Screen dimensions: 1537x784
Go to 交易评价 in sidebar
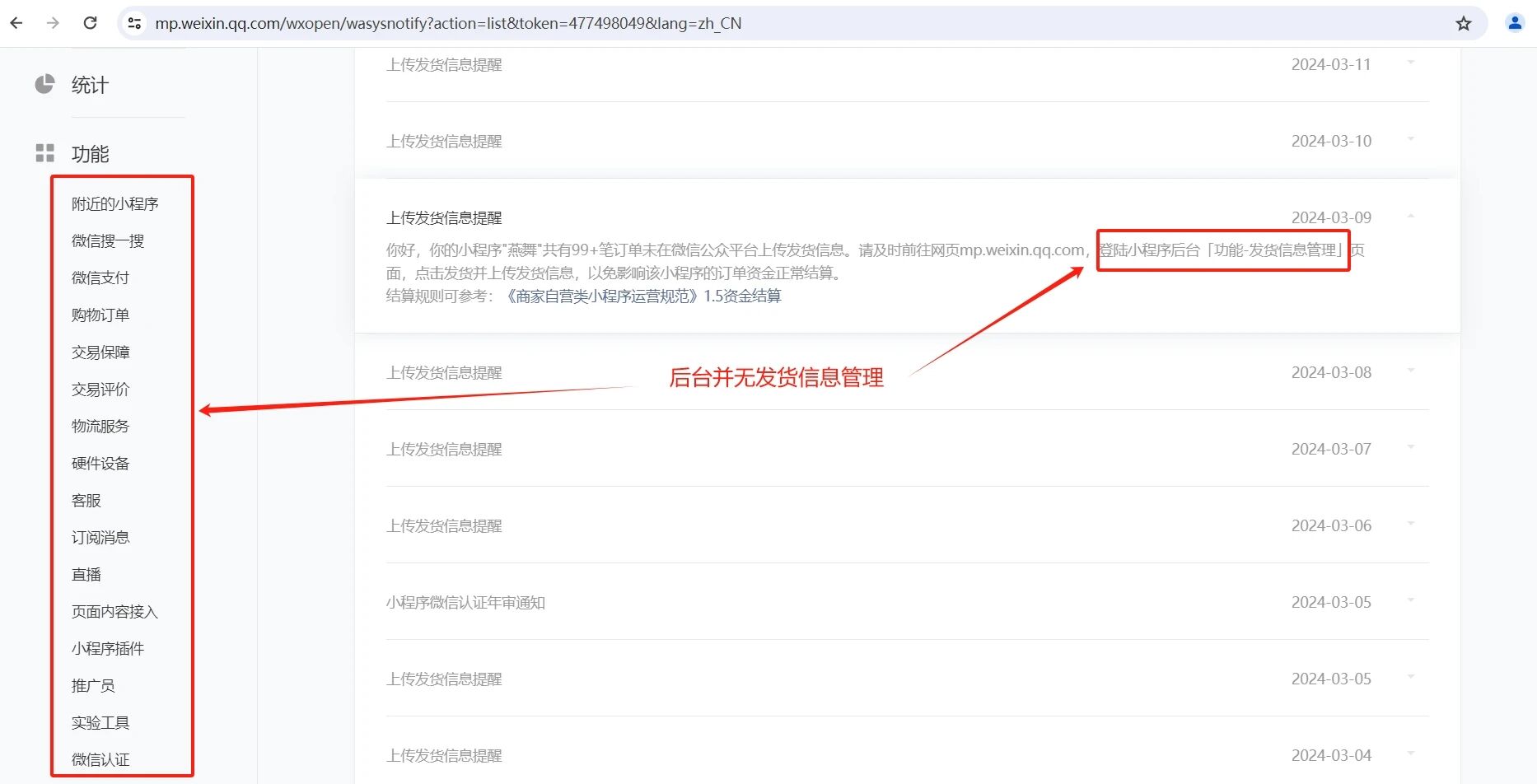(x=100, y=389)
